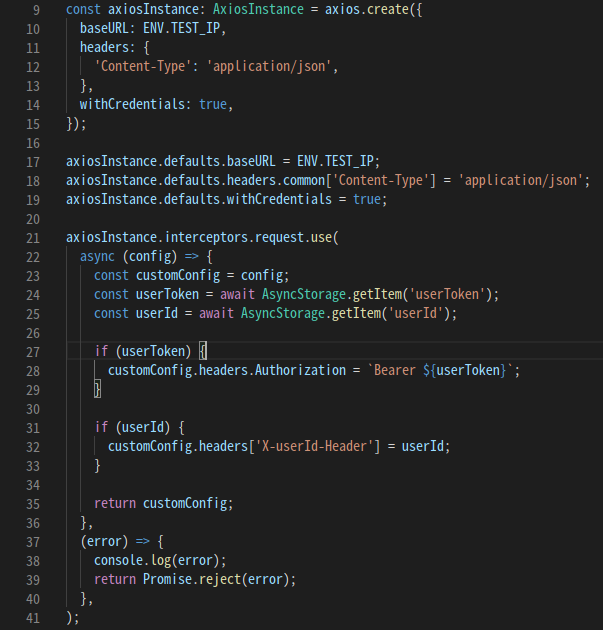Click the highlighted closing brace on line 29
Viewport: 603px width, 630px height.
[x=97, y=390]
